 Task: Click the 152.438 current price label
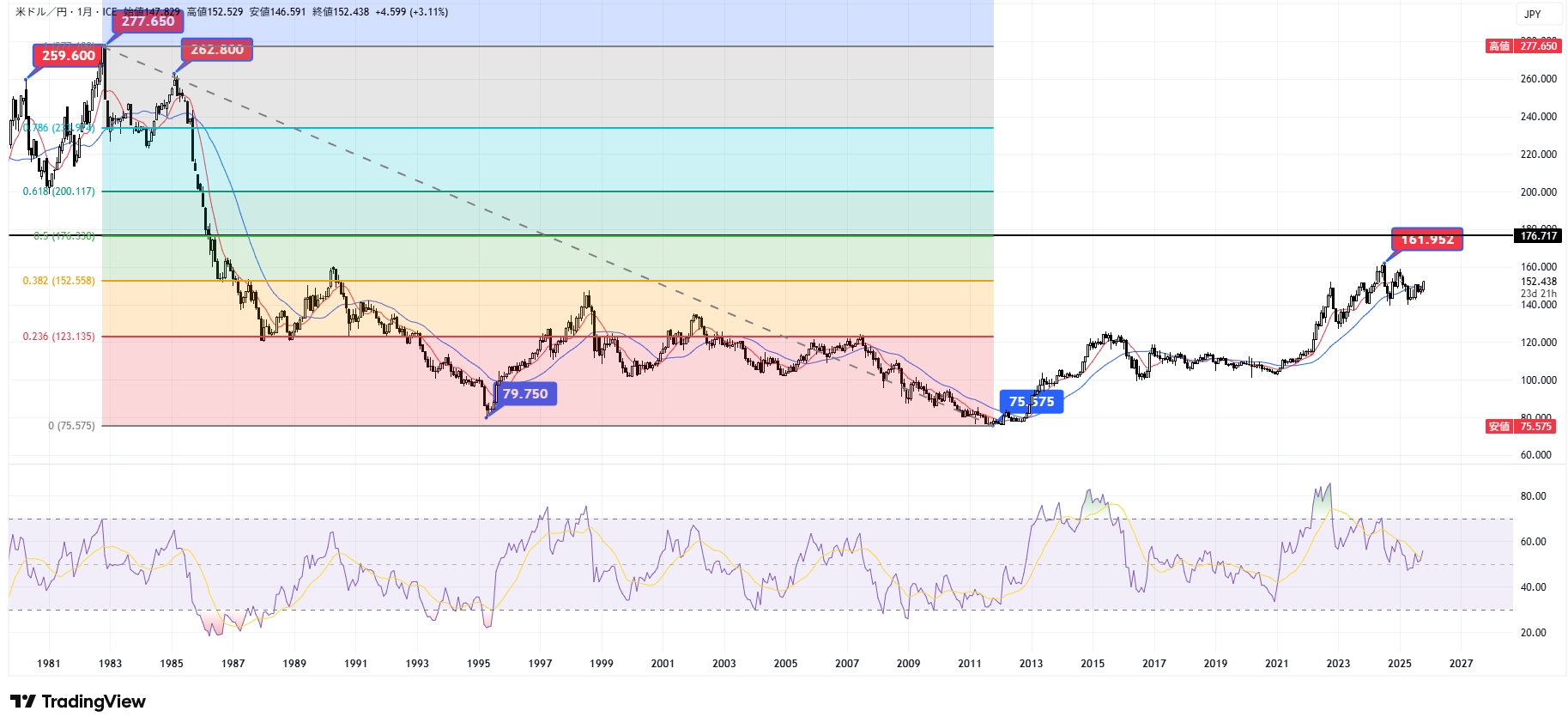[1538, 282]
